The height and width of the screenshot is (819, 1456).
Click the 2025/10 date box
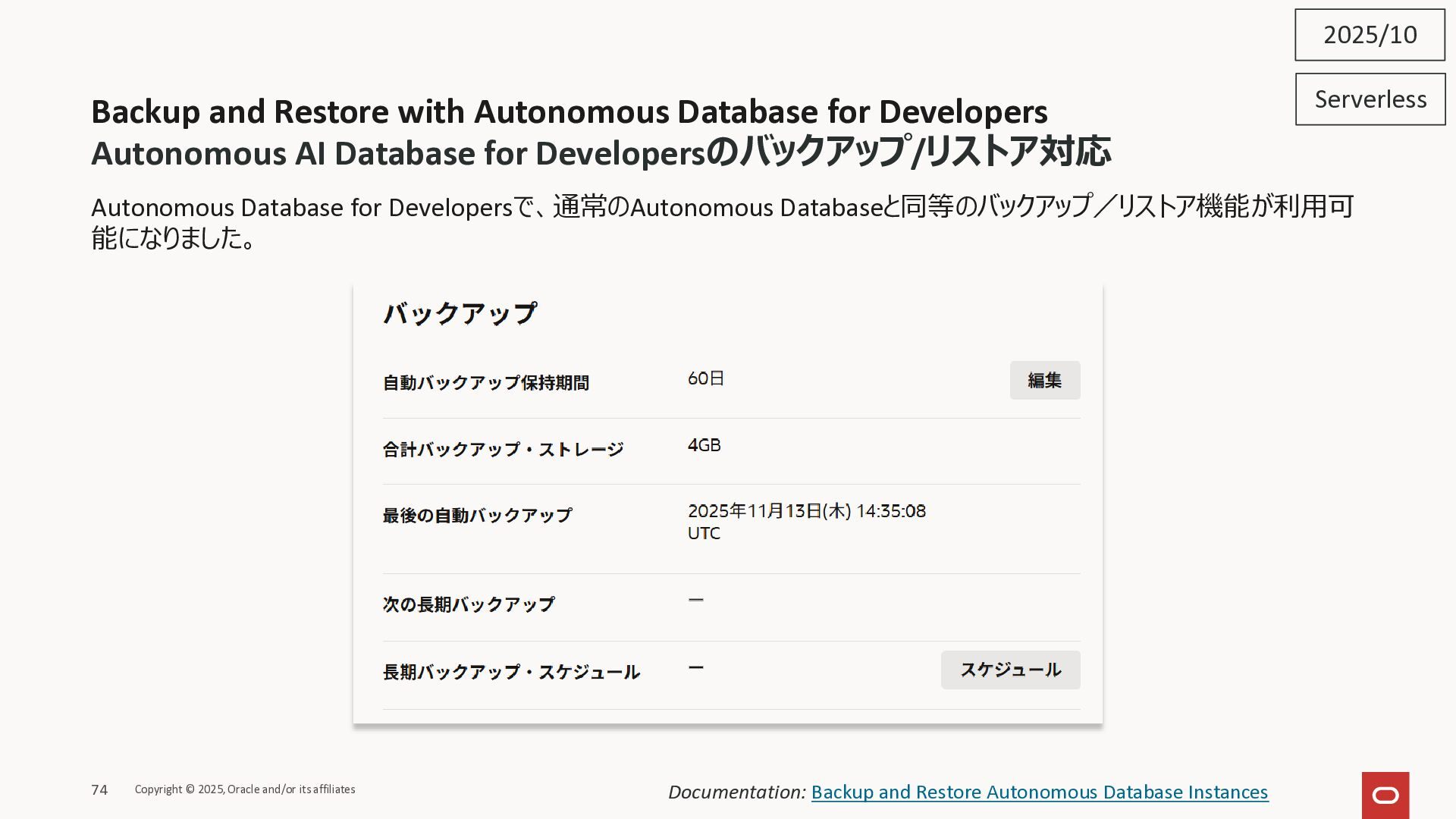click(1370, 35)
